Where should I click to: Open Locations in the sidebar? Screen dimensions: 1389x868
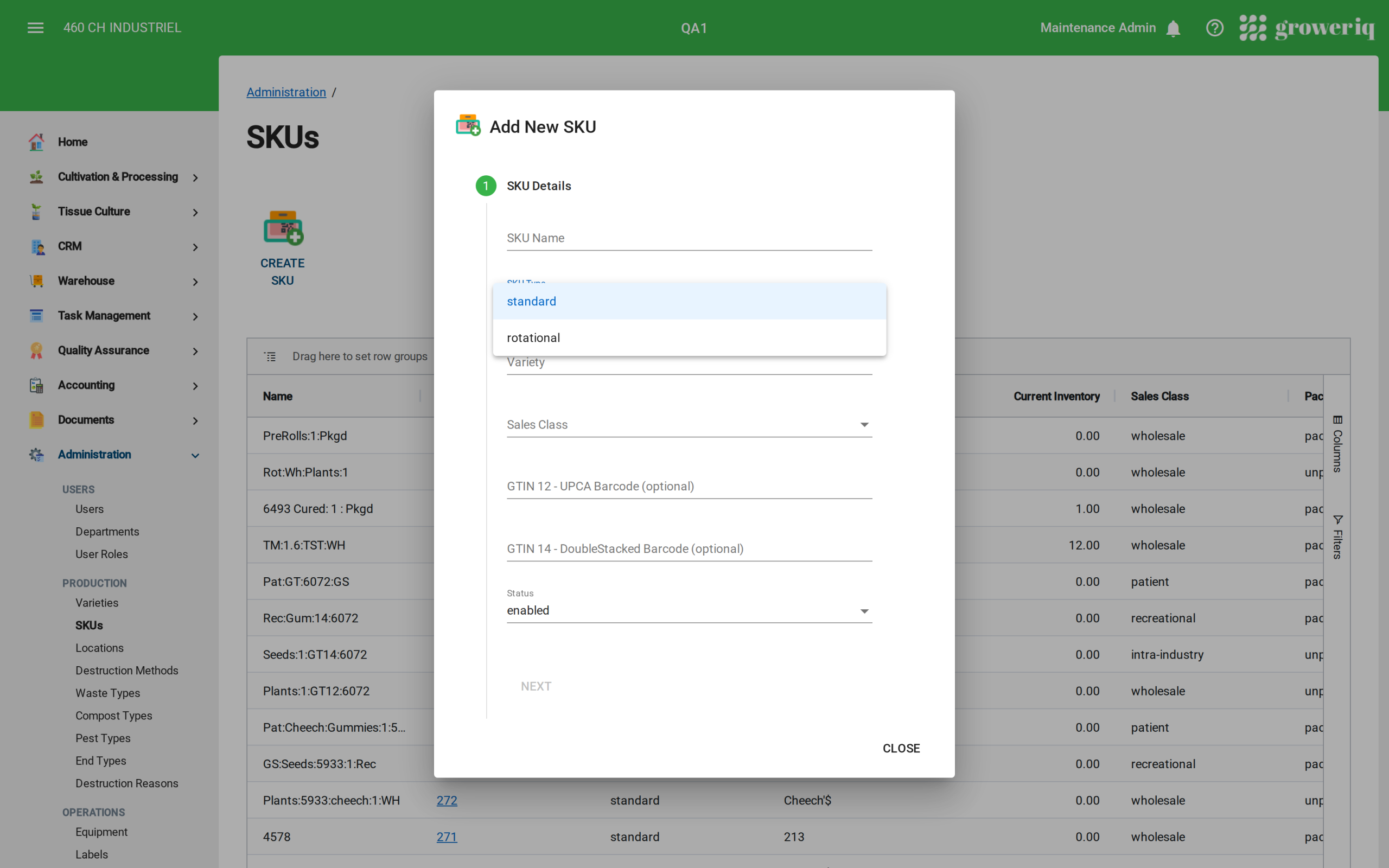tap(99, 648)
